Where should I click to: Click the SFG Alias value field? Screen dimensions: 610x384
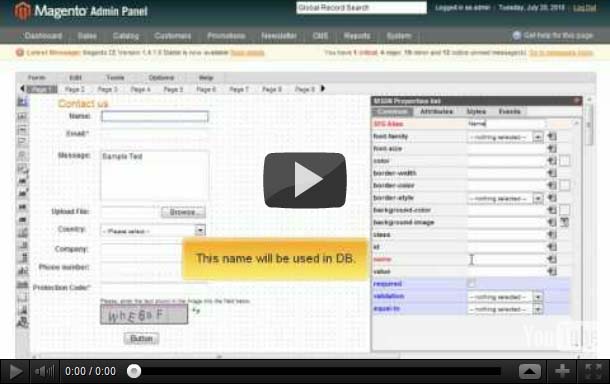(x=506, y=124)
